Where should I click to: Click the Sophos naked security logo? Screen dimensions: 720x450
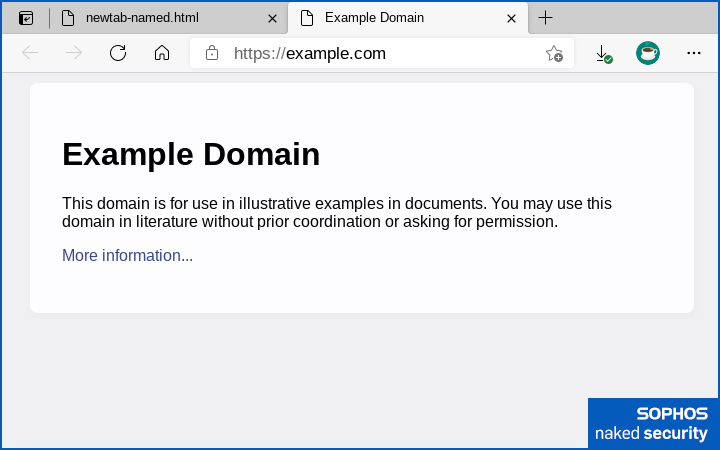(653, 423)
